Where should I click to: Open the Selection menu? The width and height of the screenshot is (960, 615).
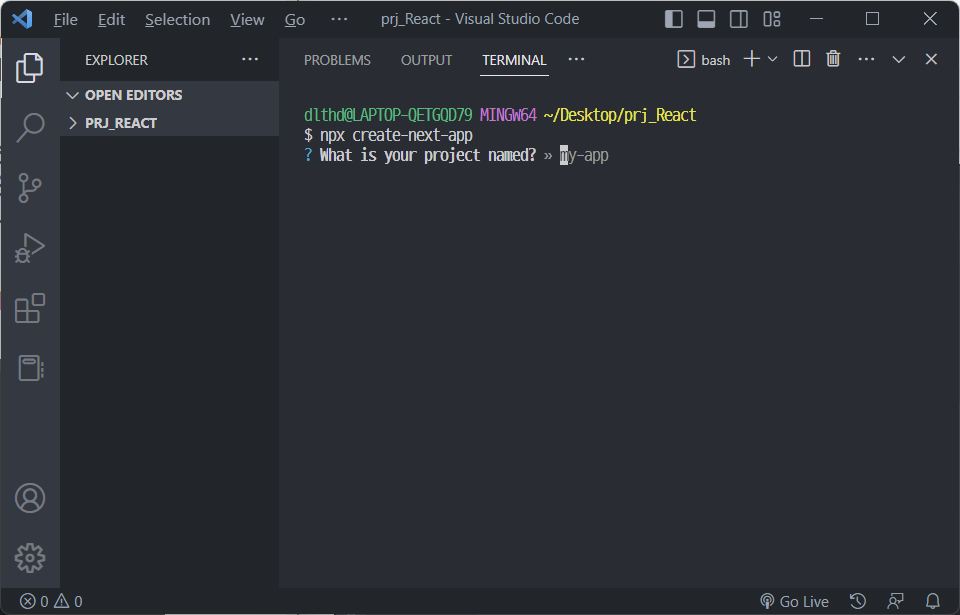coord(178,20)
